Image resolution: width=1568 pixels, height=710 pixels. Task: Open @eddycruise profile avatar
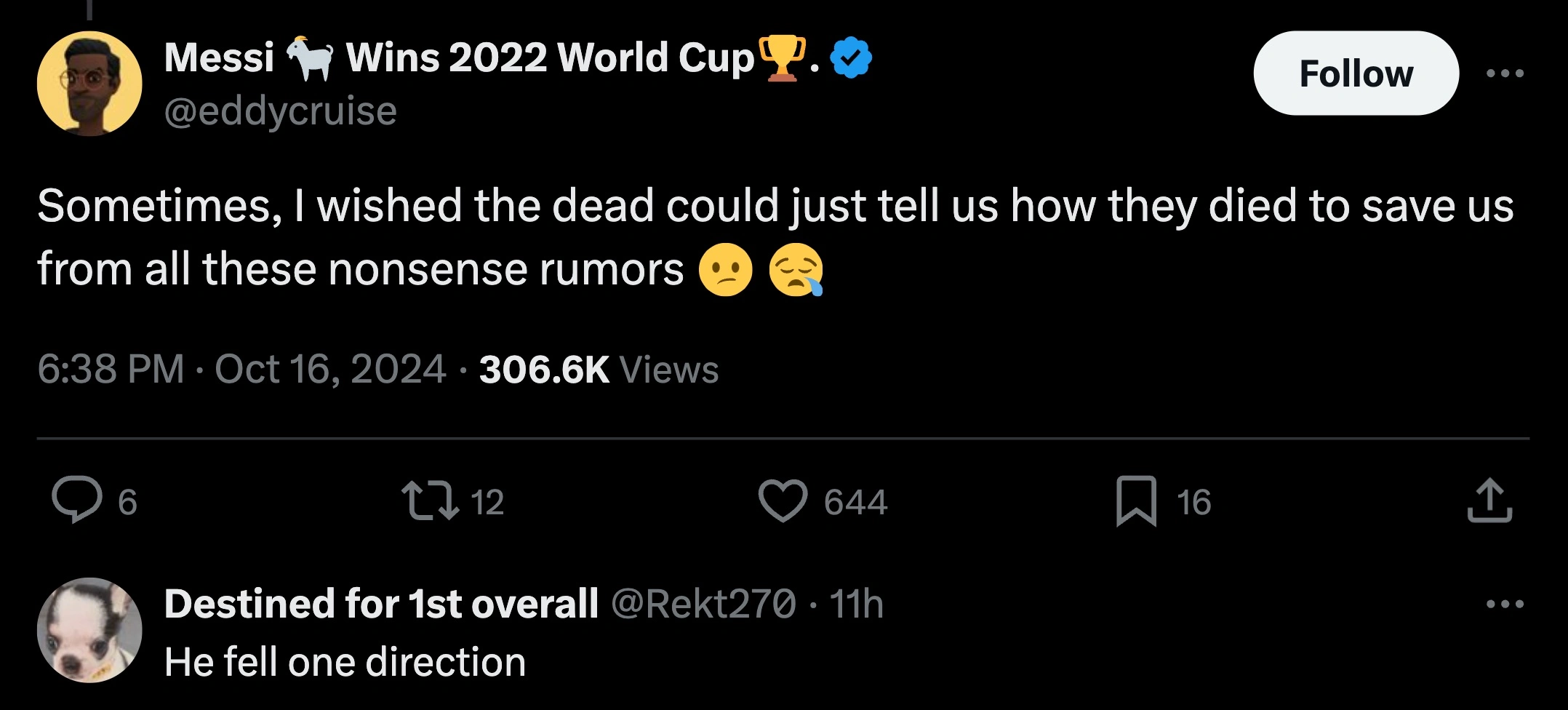(x=89, y=84)
